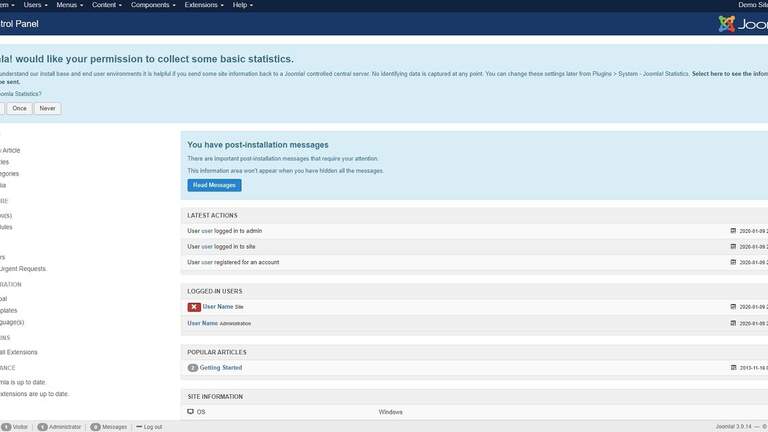Viewport: 768px width, 432px height.
Task: Open the Content menu
Action: click(106, 5)
